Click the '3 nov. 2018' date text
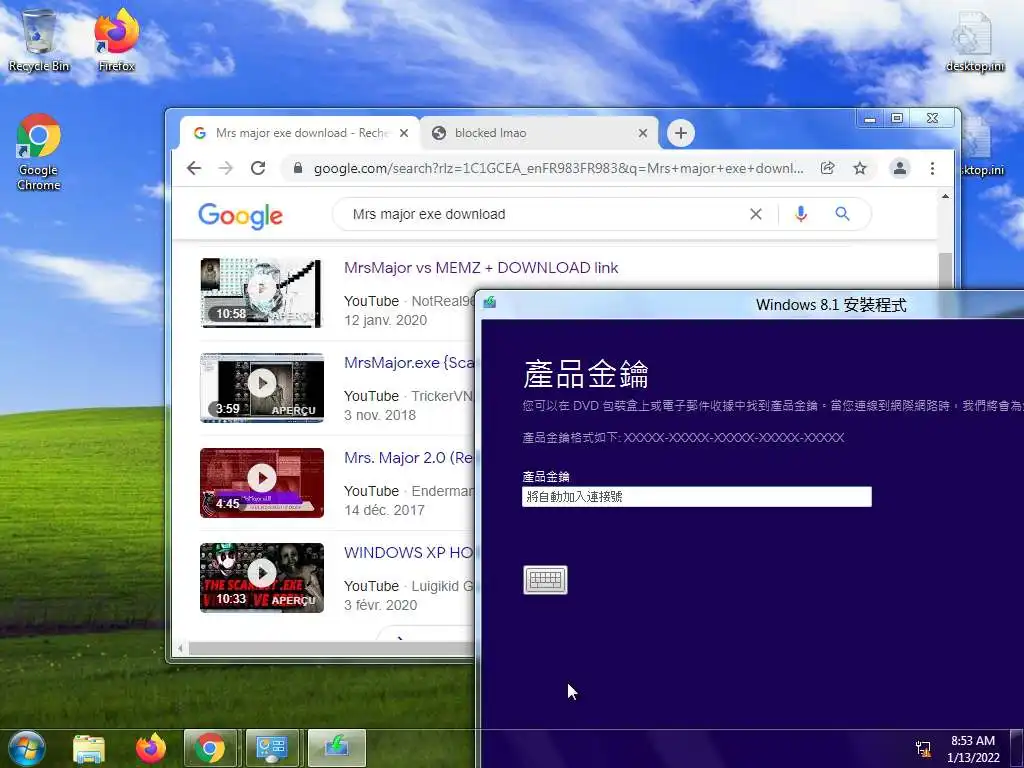 click(379, 415)
